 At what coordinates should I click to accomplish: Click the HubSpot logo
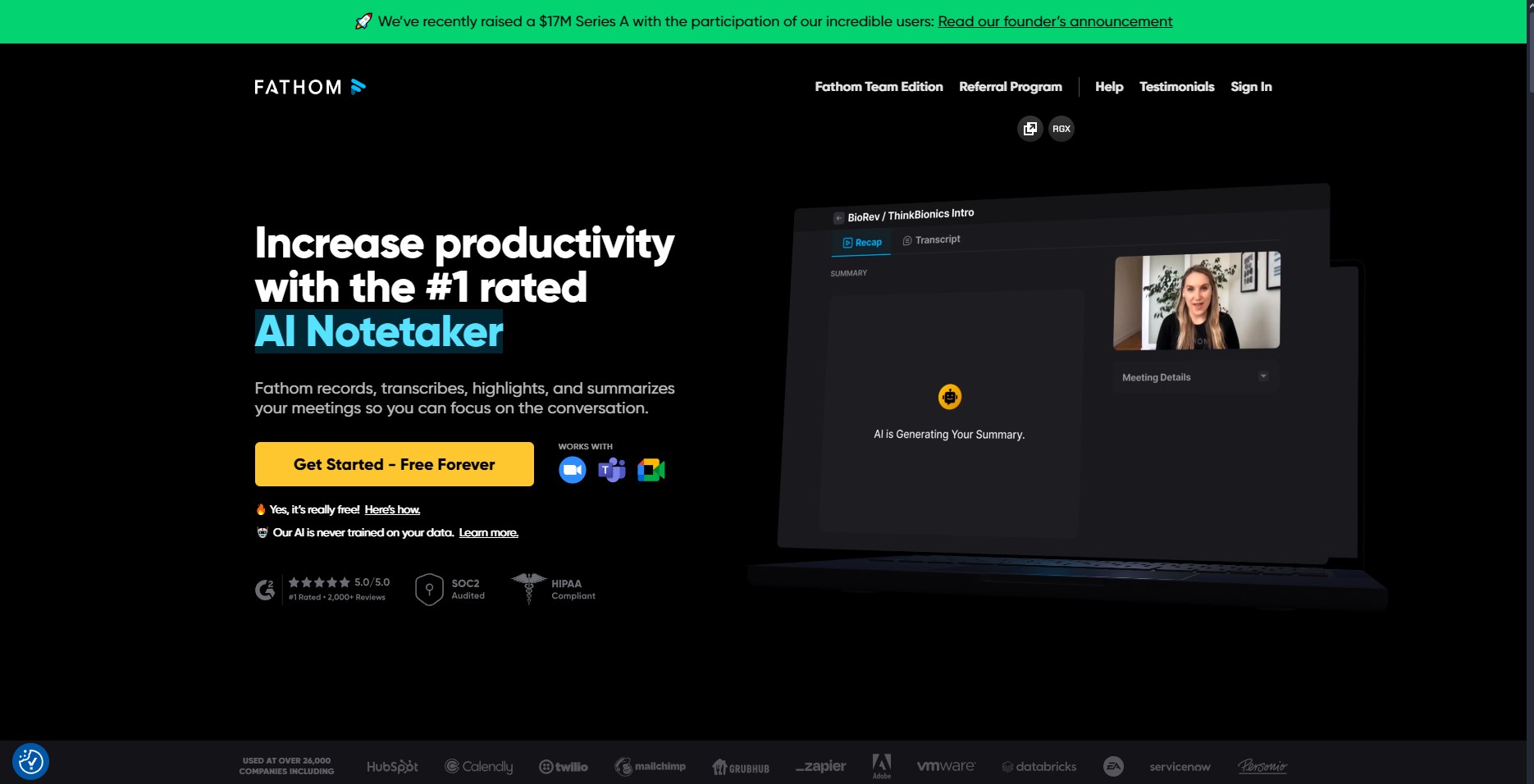392,767
